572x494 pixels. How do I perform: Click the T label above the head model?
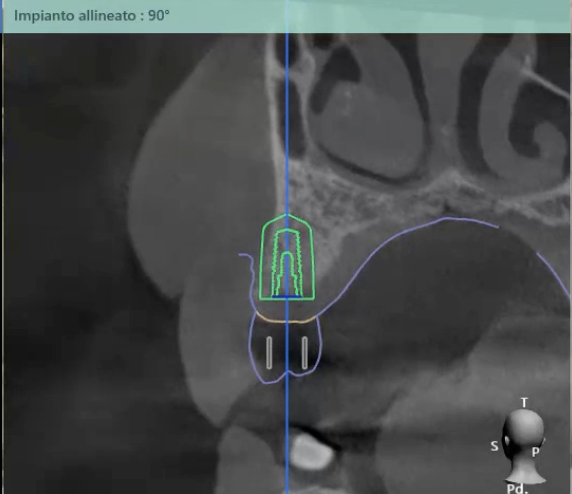click(524, 402)
